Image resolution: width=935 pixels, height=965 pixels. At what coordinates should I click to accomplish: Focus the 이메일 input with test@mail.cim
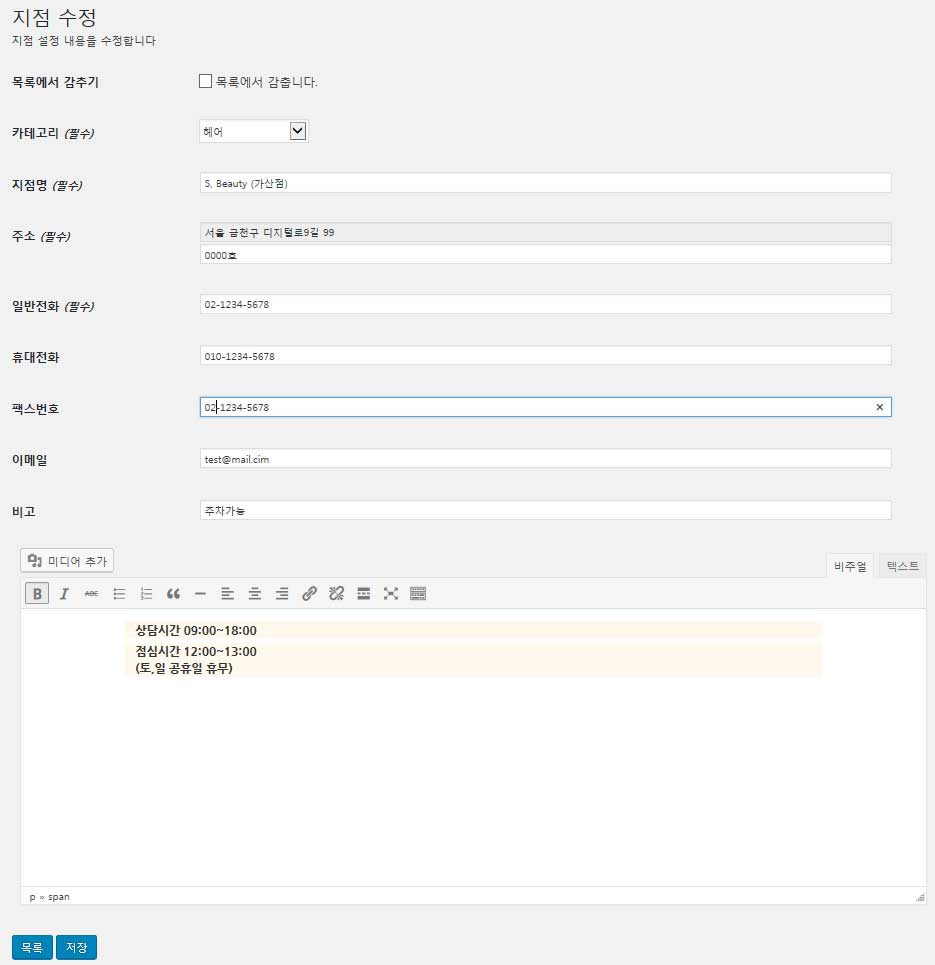(x=545, y=458)
